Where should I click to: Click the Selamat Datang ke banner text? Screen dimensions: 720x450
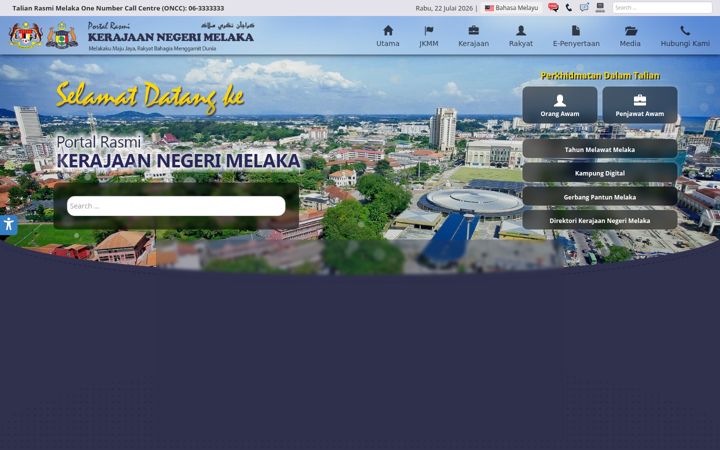150,97
